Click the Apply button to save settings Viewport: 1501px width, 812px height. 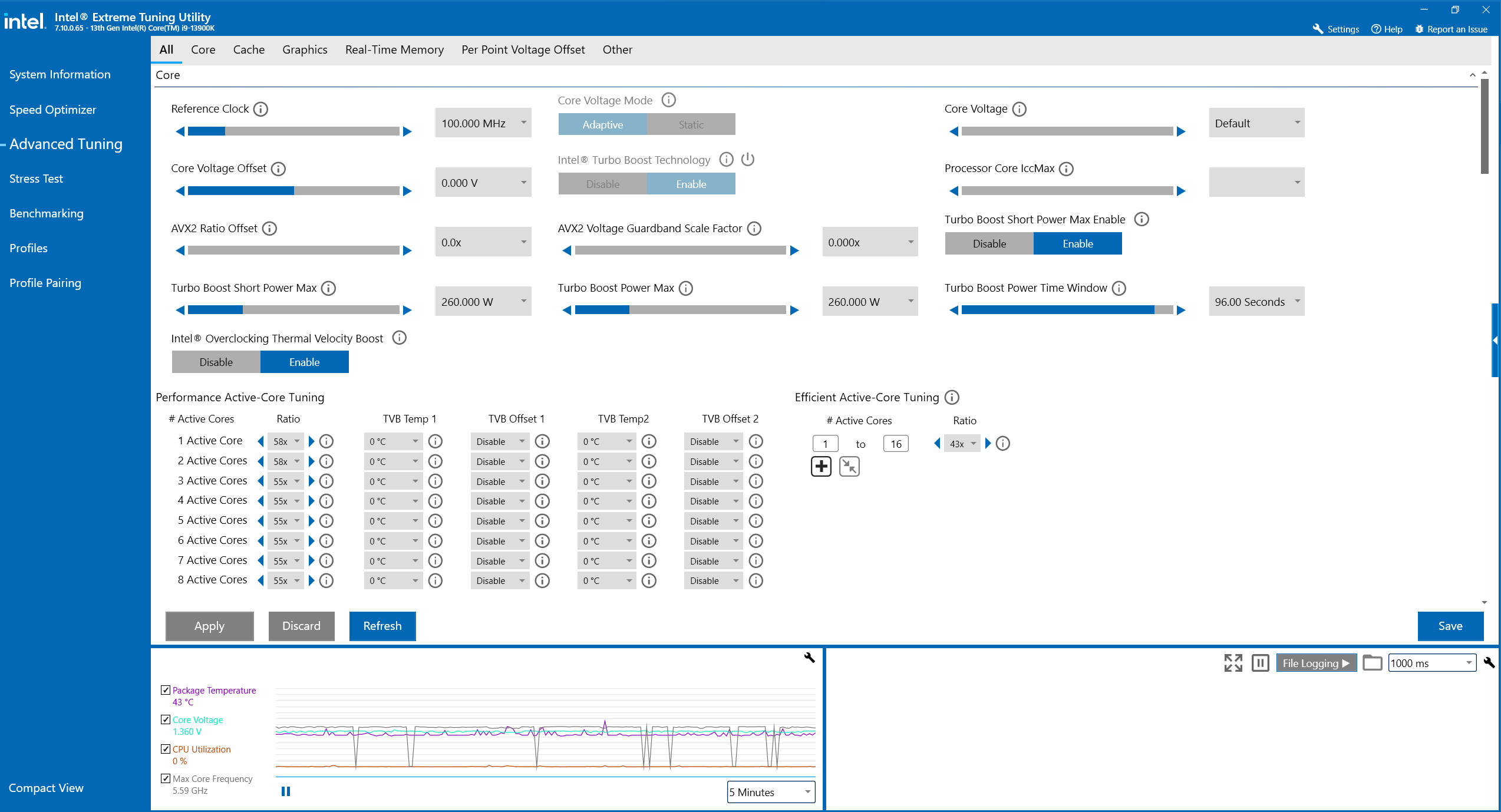pyautogui.click(x=210, y=625)
